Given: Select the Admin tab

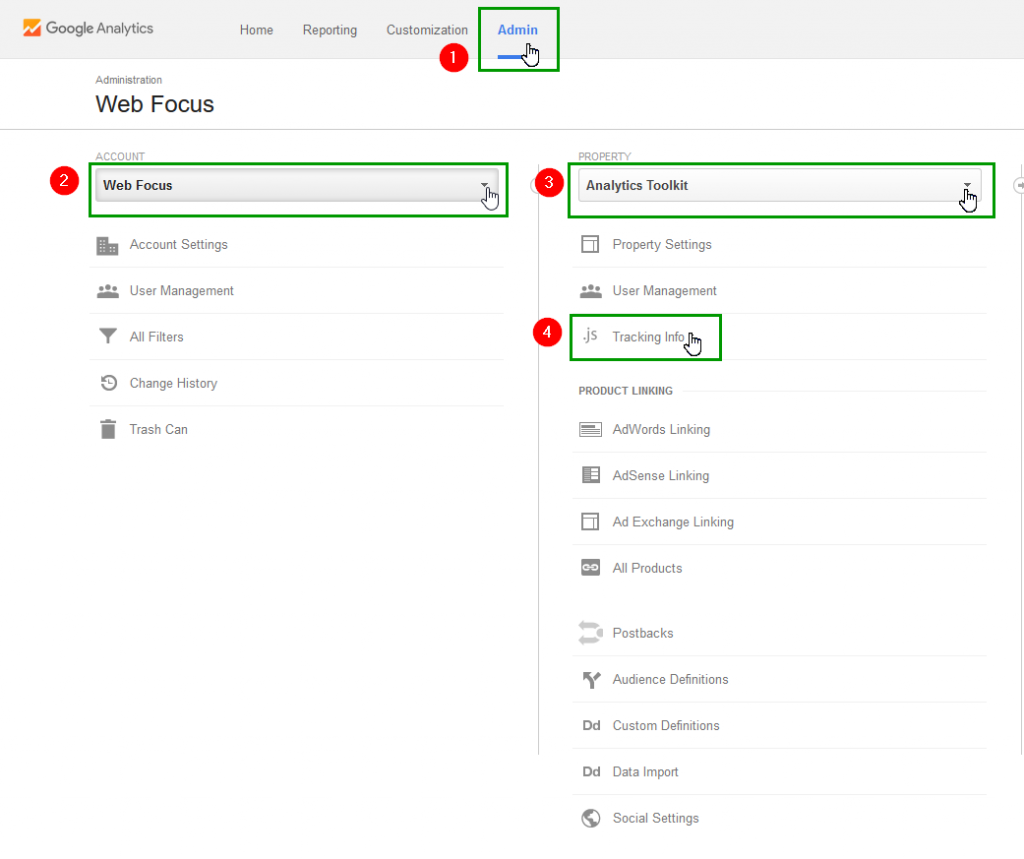Looking at the screenshot, I should tap(517, 30).
